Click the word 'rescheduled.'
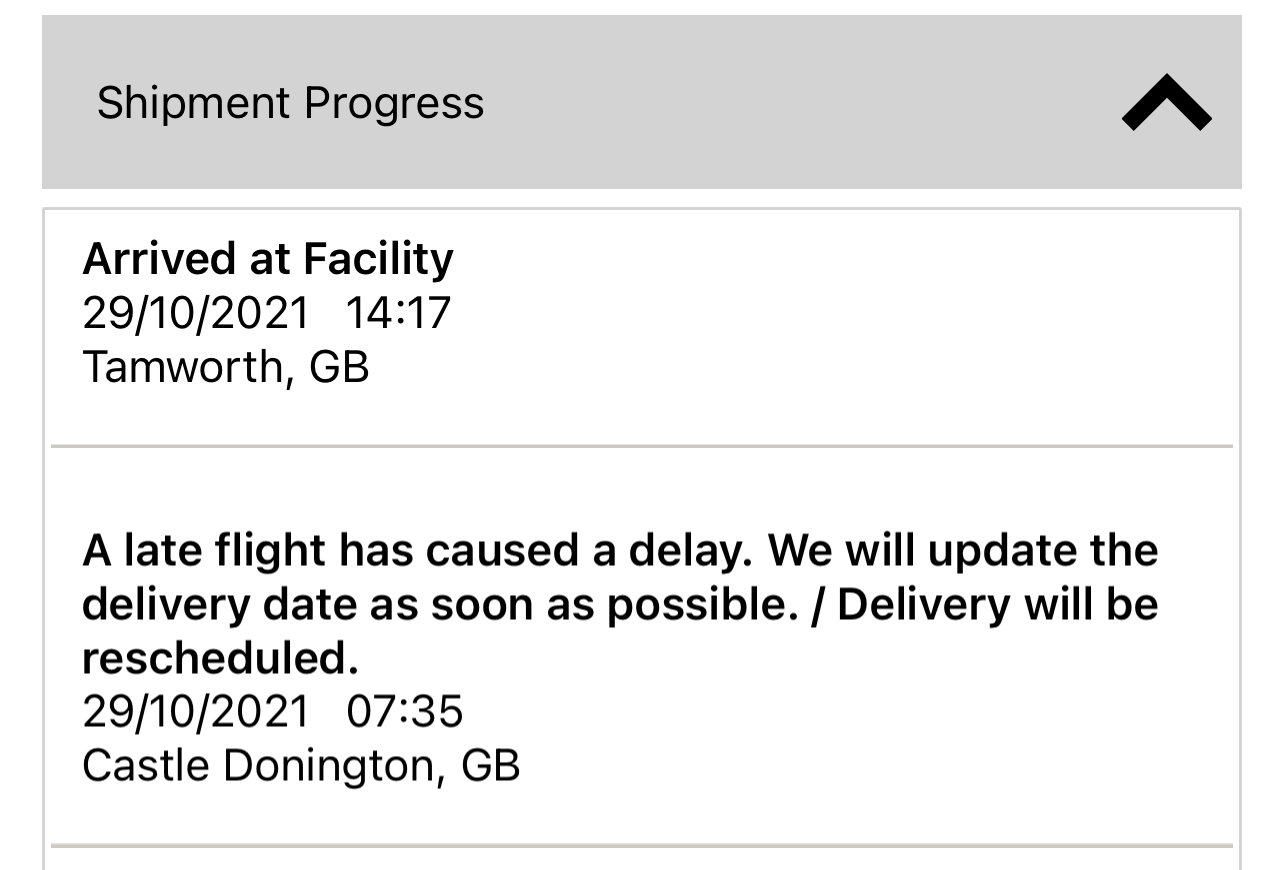 [220, 658]
